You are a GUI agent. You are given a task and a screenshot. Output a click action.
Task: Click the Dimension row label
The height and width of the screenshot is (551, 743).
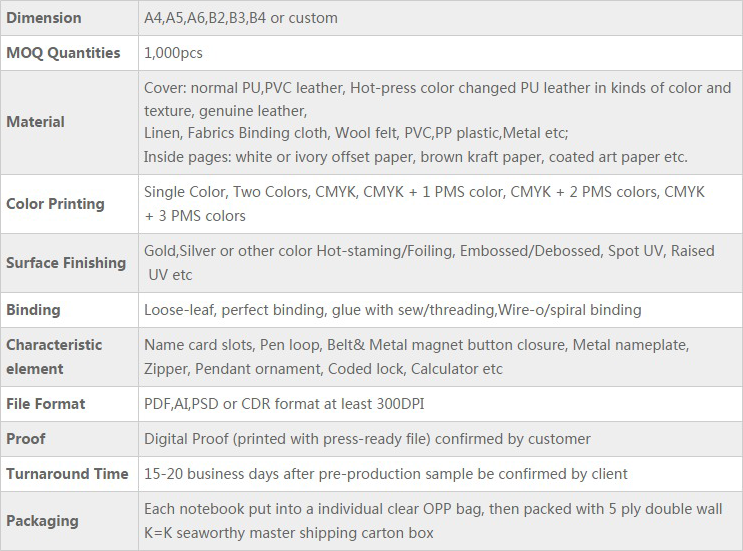click(x=44, y=18)
